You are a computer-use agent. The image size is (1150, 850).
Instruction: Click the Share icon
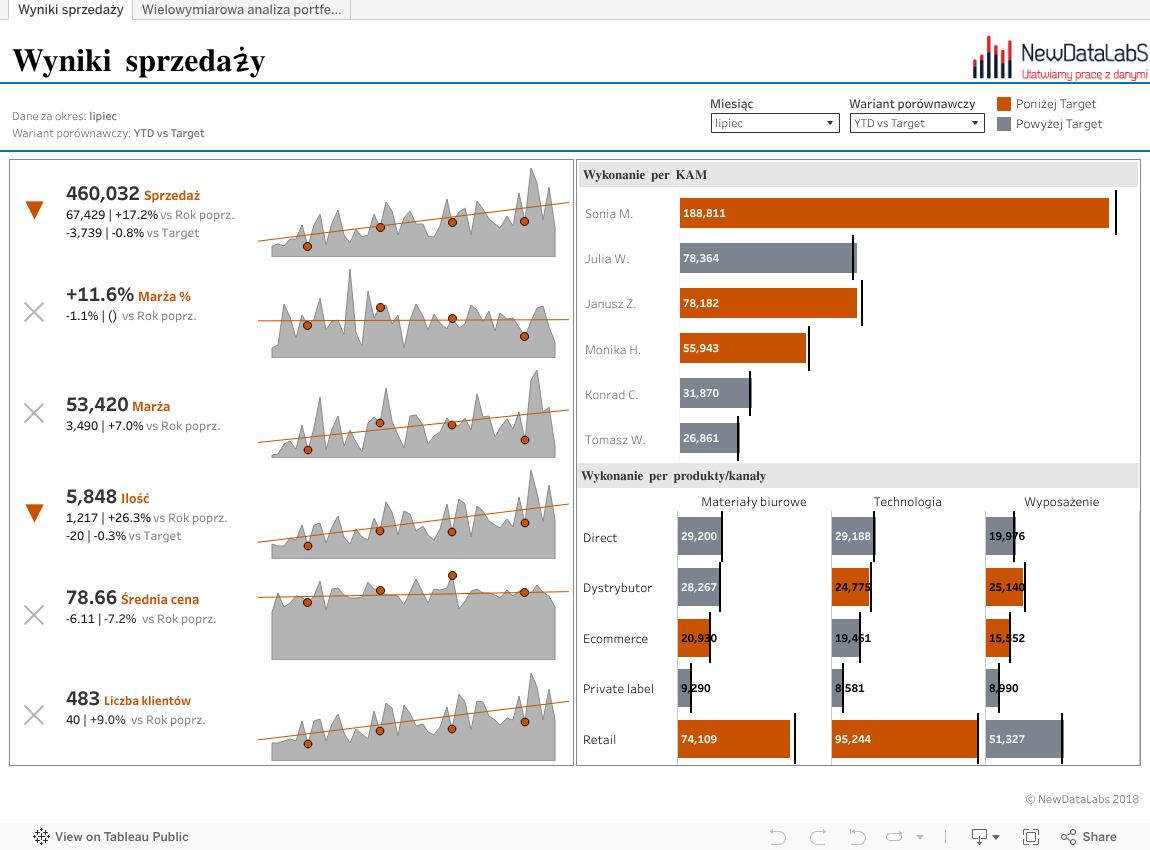pos(1069,837)
